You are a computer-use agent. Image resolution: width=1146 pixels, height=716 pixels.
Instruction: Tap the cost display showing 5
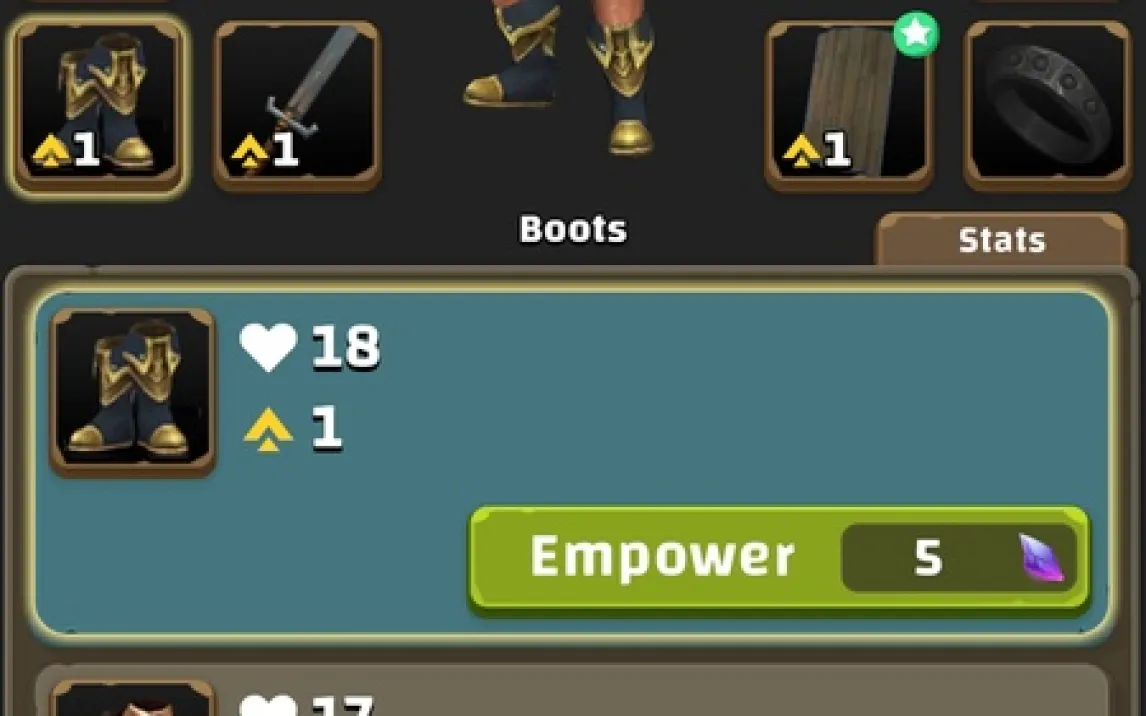959,558
